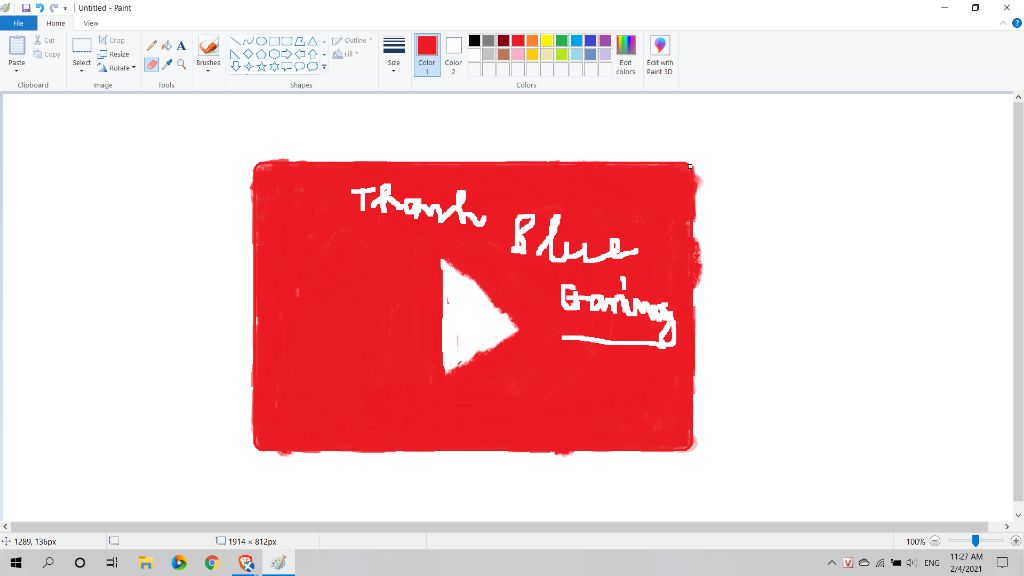Select the Pencil tool
1024x576 pixels.
click(152, 46)
